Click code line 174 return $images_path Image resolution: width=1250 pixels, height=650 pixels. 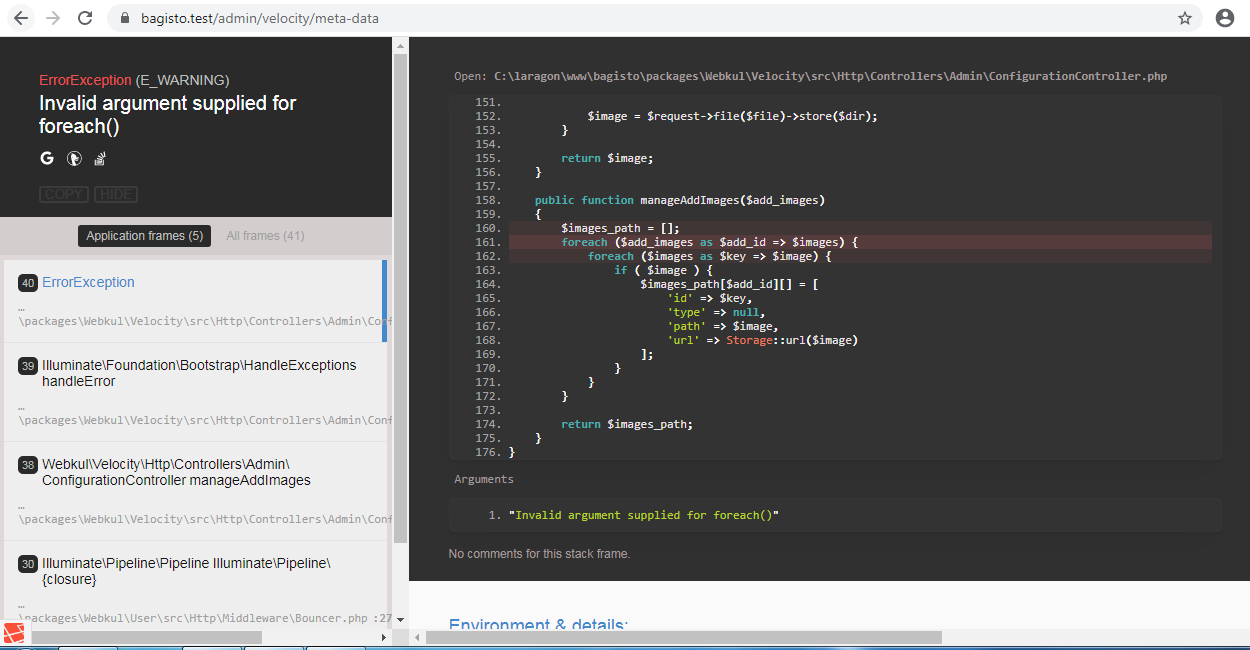[x=626, y=424]
